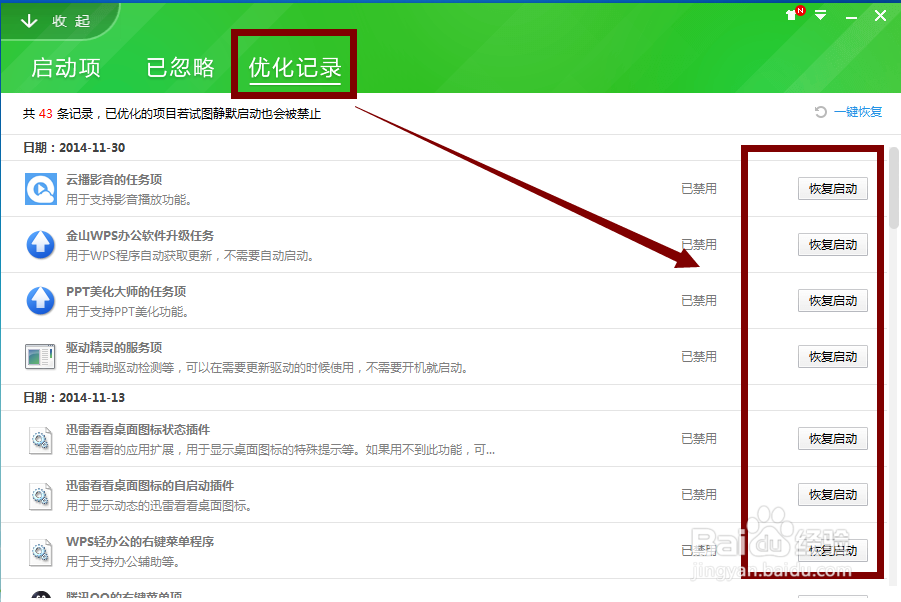Restore startup for 迅雷看看桌面图标状态插件
The image size is (901, 602).
click(x=833, y=439)
